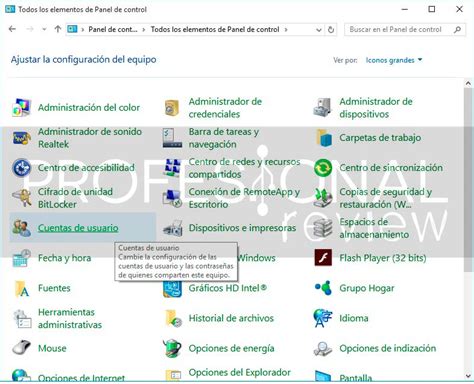Click the search magnifier icon

pos(457,30)
